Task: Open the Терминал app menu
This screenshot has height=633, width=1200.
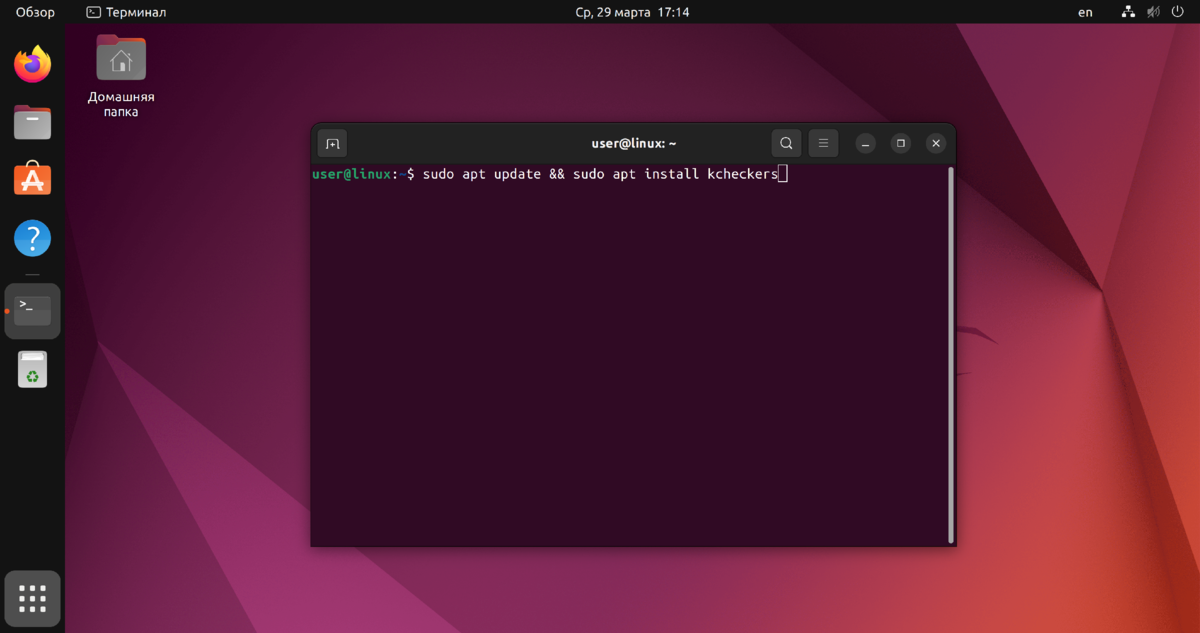Action: coord(126,12)
